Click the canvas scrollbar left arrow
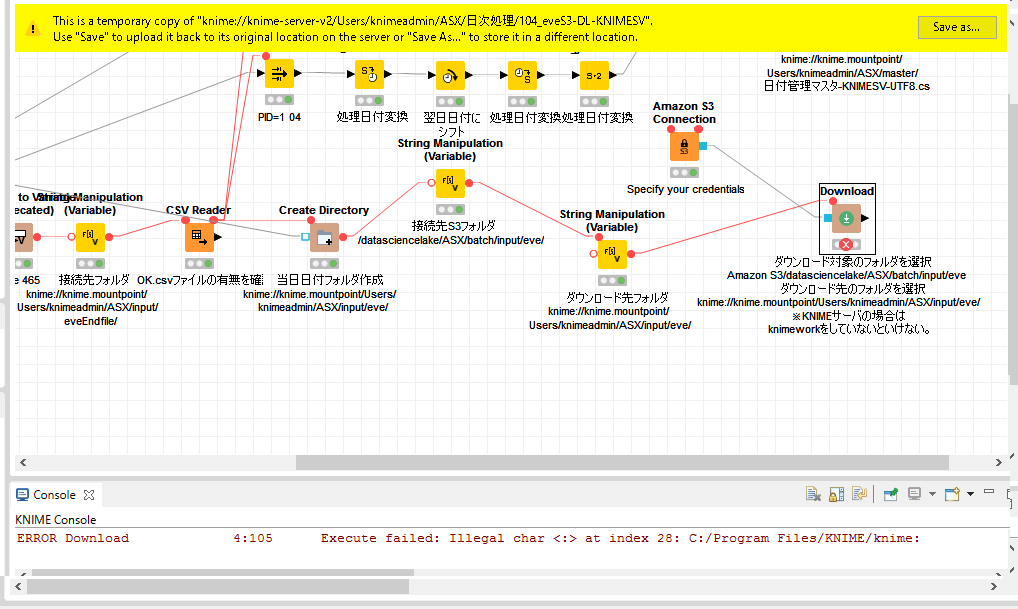The height and width of the screenshot is (609, 1018). (23, 462)
